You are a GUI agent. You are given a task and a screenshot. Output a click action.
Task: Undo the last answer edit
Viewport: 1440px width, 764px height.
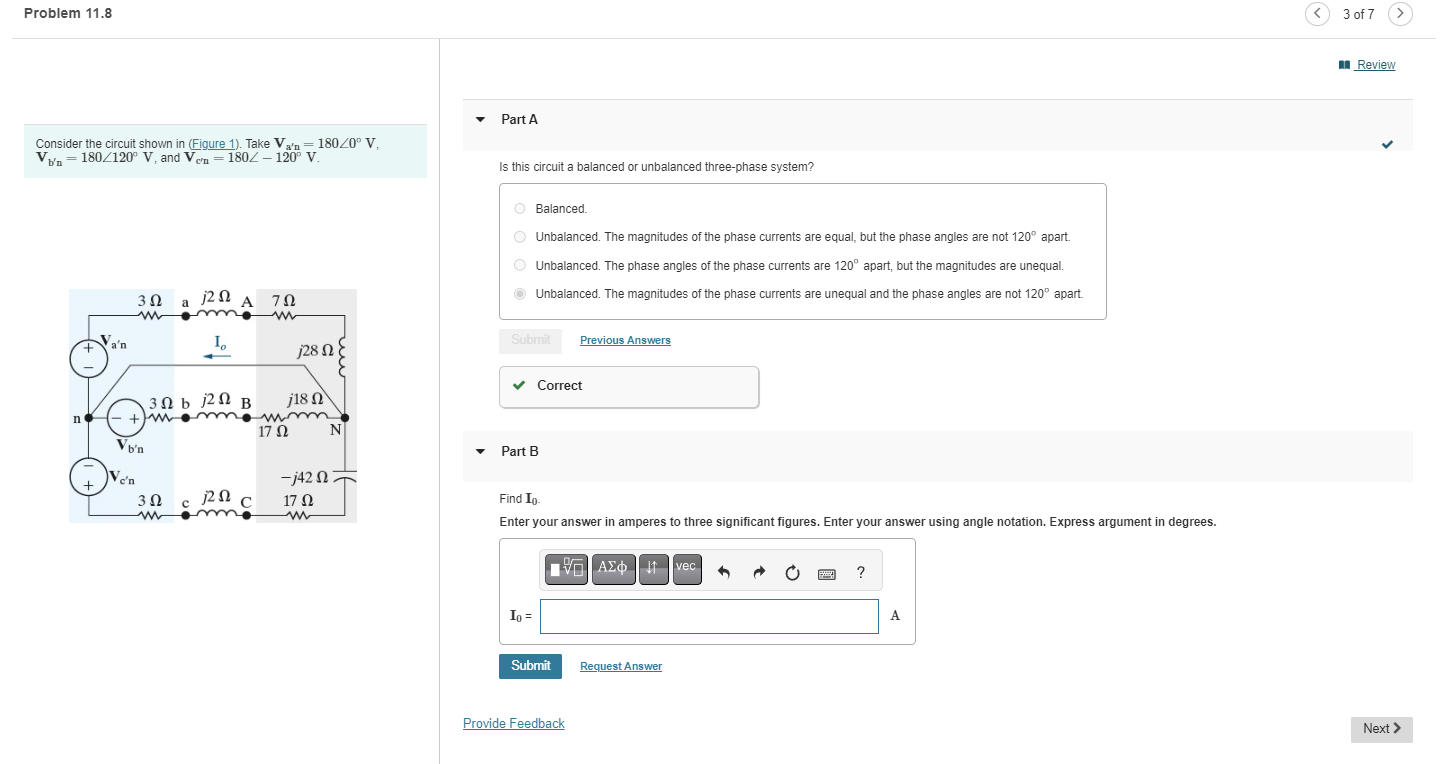click(723, 571)
